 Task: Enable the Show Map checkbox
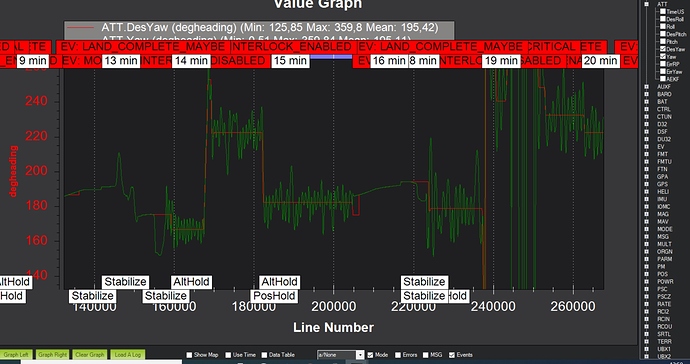click(189, 355)
